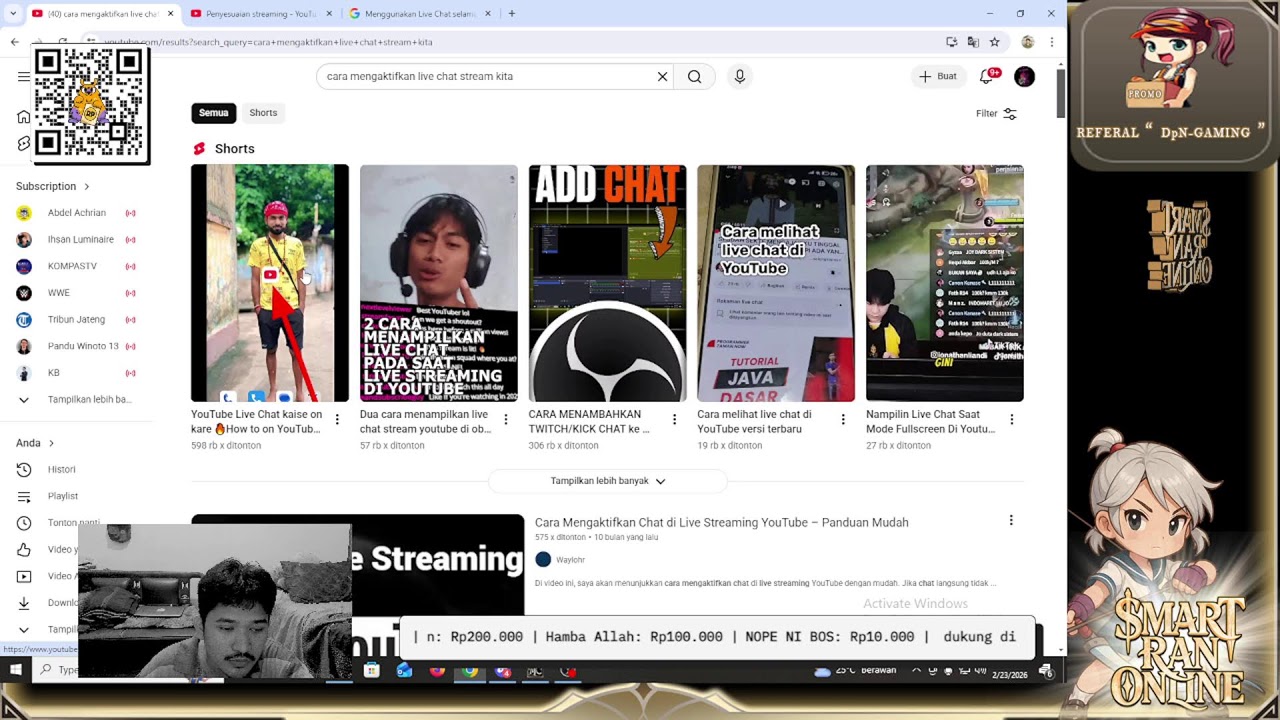Open 'Cara Mengaktifkan Chat di Live Streaming YouTube' video title
The height and width of the screenshot is (720, 1280).
point(722,523)
